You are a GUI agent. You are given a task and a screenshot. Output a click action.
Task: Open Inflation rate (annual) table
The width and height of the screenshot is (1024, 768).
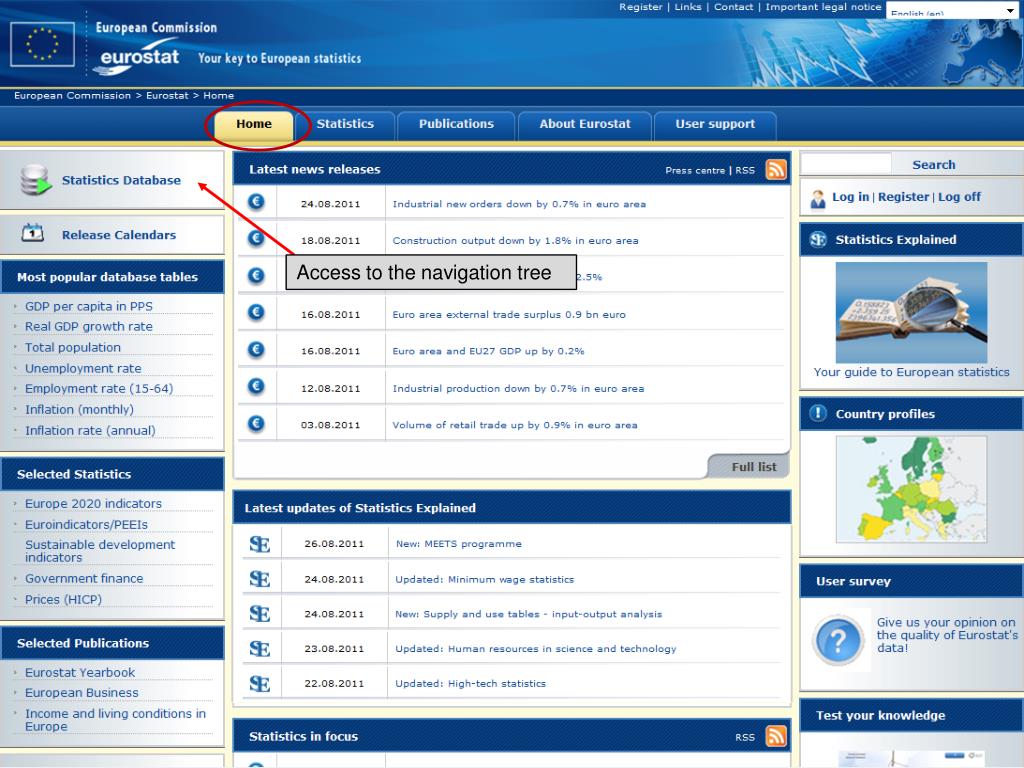90,430
